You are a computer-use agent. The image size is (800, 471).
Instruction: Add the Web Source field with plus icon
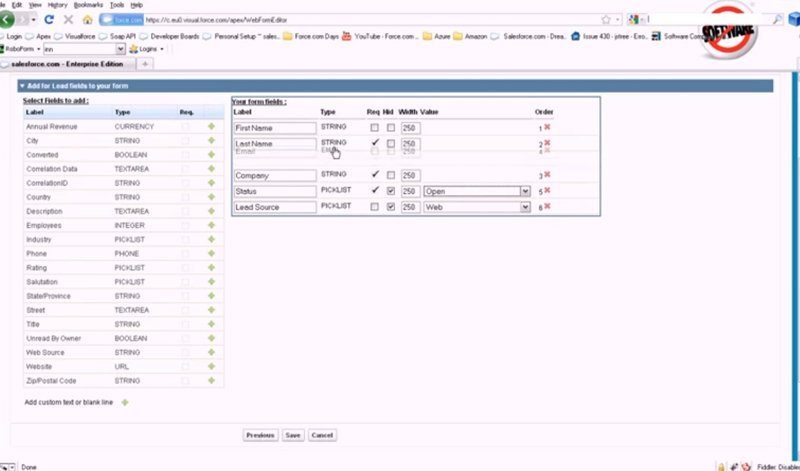coord(211,352)
